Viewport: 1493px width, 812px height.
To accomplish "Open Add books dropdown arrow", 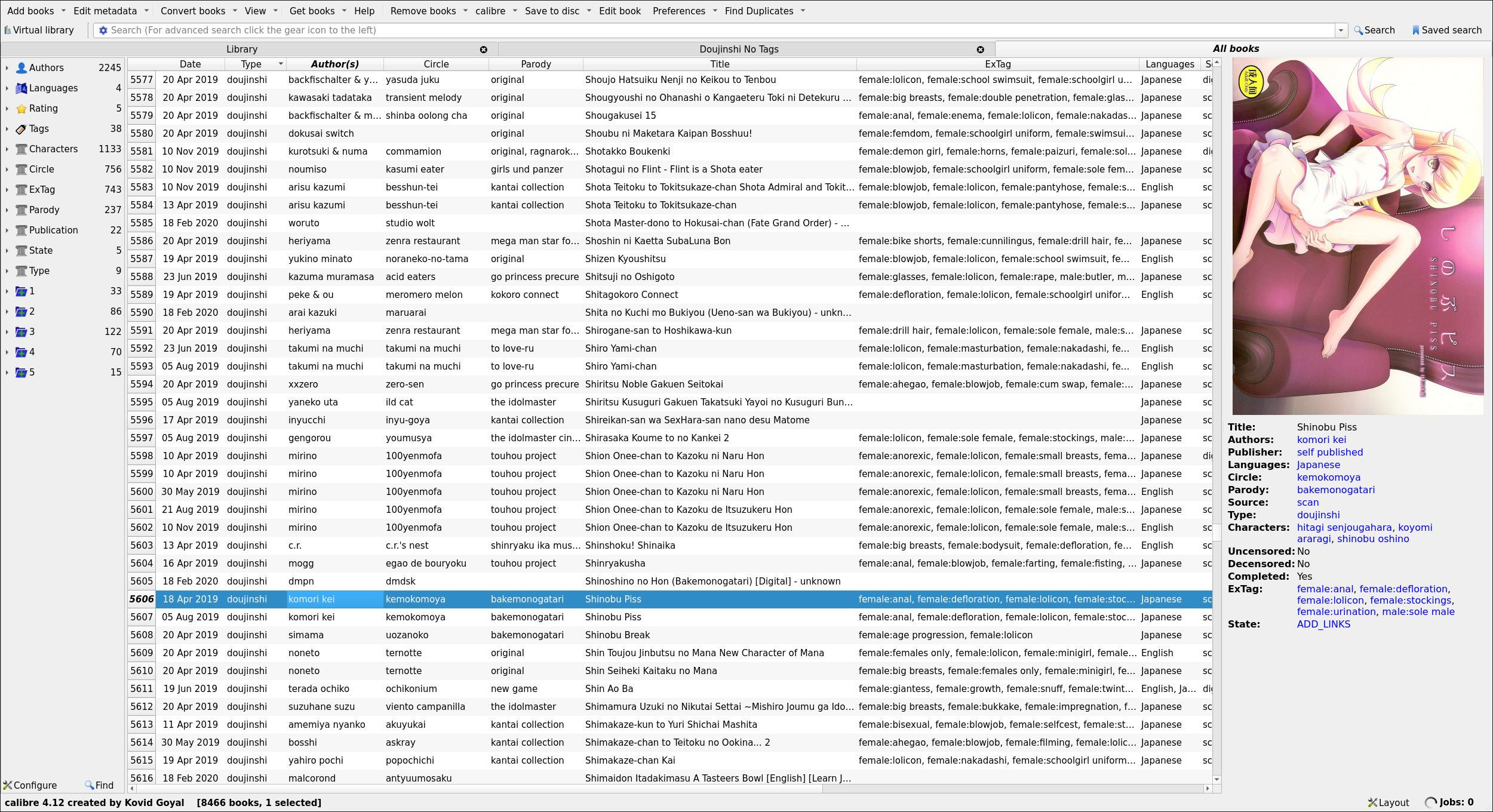I will [x=63, y=11].
